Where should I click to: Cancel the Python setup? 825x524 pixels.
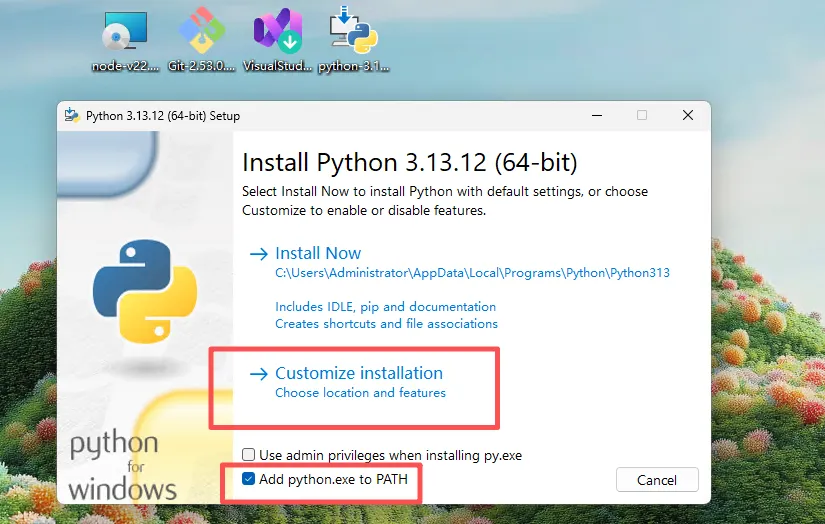[x=657, y=480]
